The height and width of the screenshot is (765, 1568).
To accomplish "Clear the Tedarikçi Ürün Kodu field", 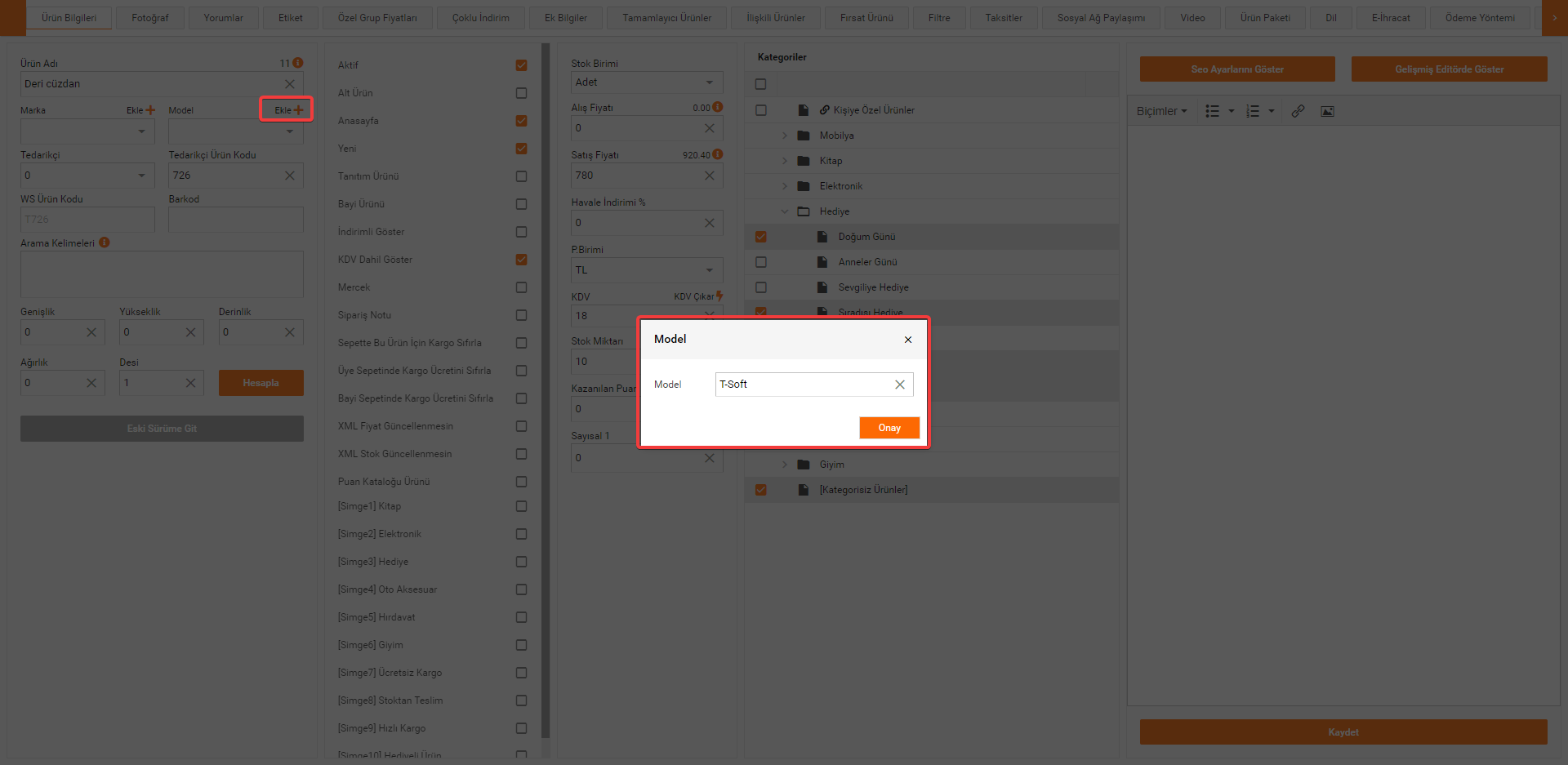I will coord(290,176).
